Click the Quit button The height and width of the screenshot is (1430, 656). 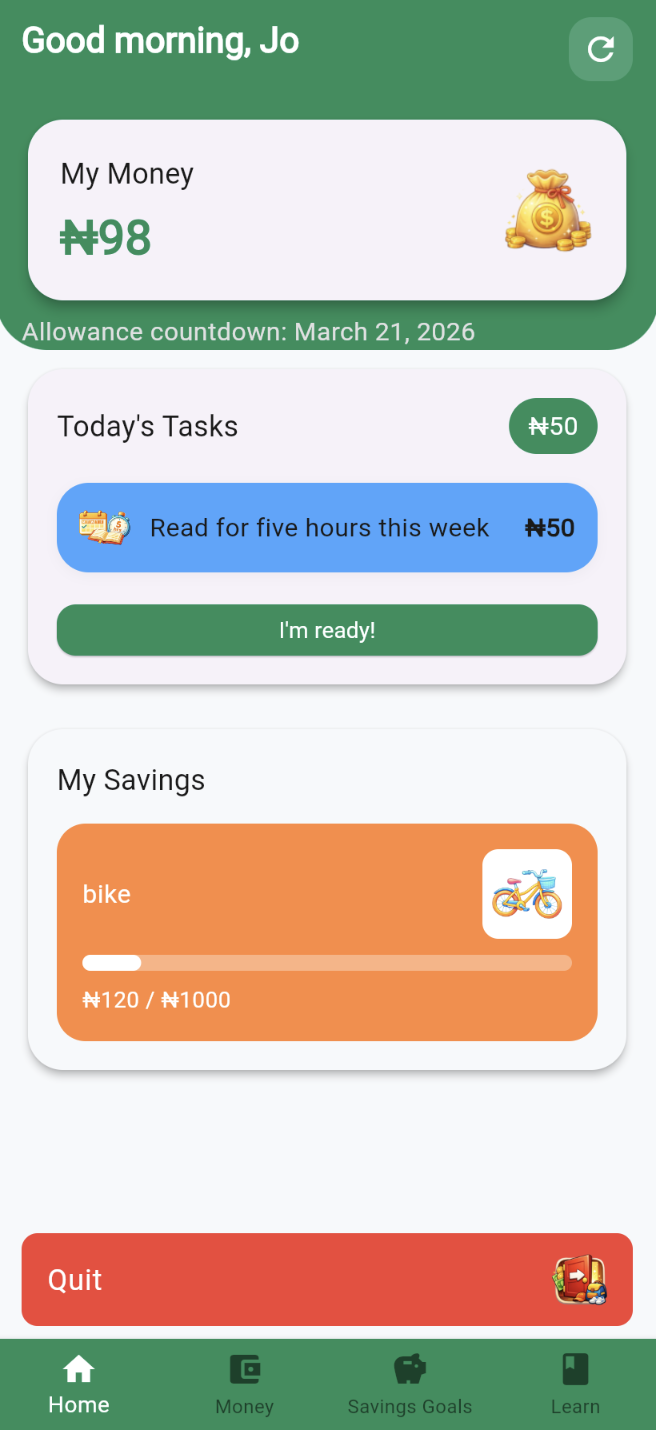(x=327, y=1279)
